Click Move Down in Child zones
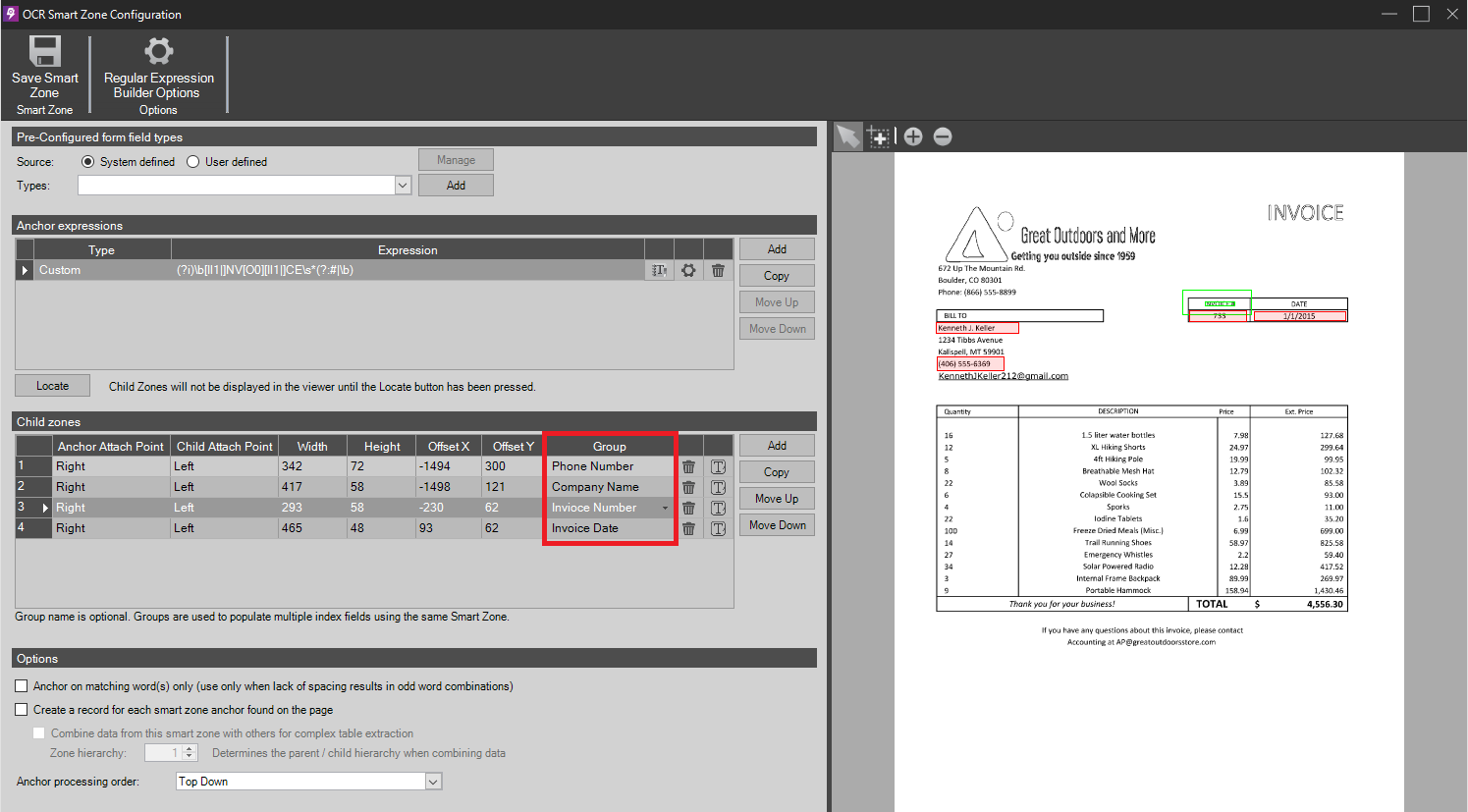The height and width of the screenshot is (812, 1468). [x=777, y=525]
